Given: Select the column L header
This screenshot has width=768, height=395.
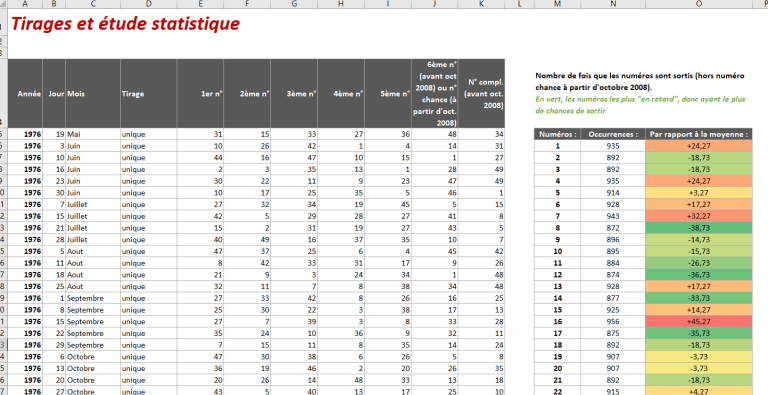Looking at the screenshot, I should click(x=519, y=4).
